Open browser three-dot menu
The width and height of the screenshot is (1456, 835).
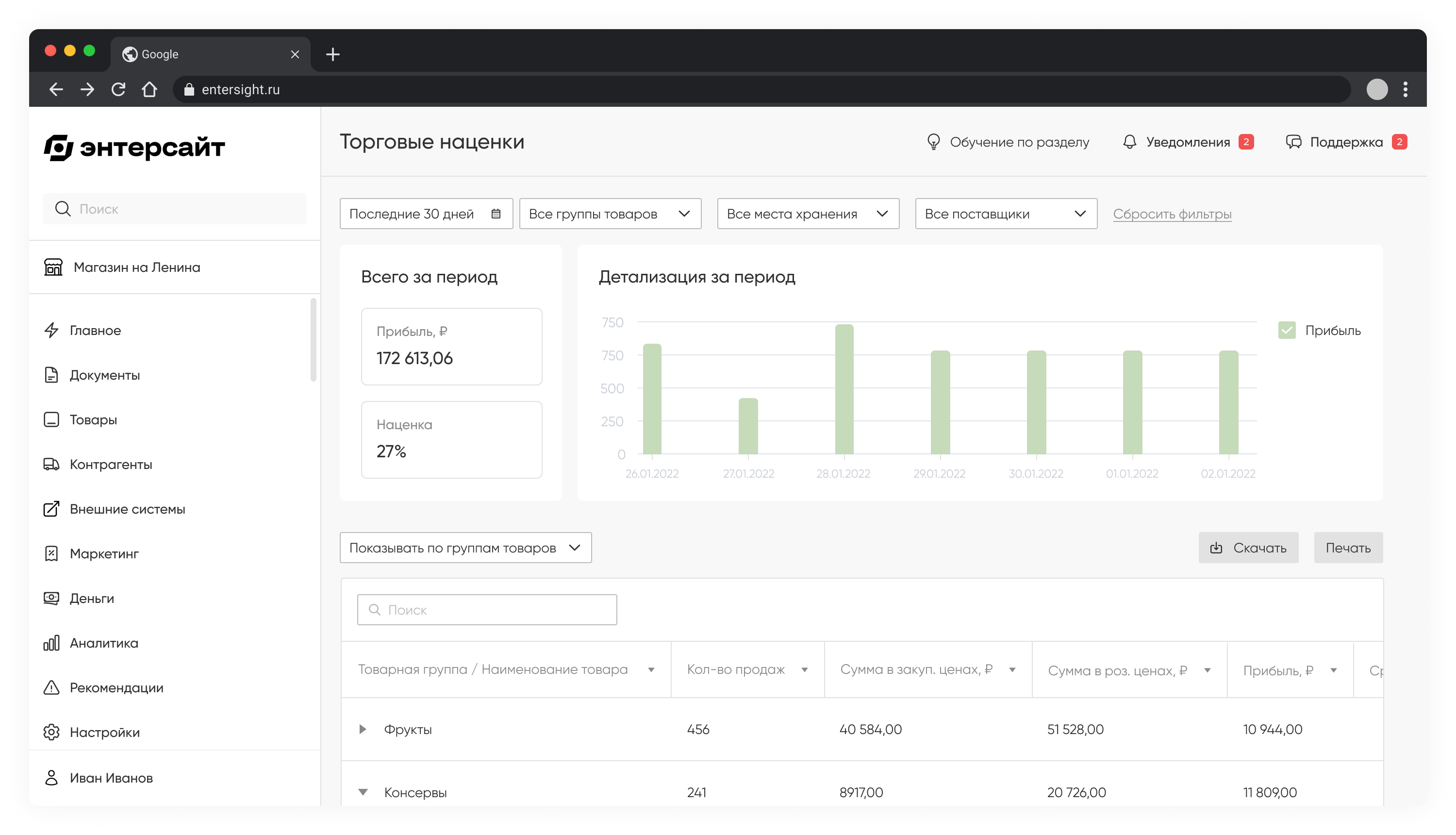pos(1405,89)
